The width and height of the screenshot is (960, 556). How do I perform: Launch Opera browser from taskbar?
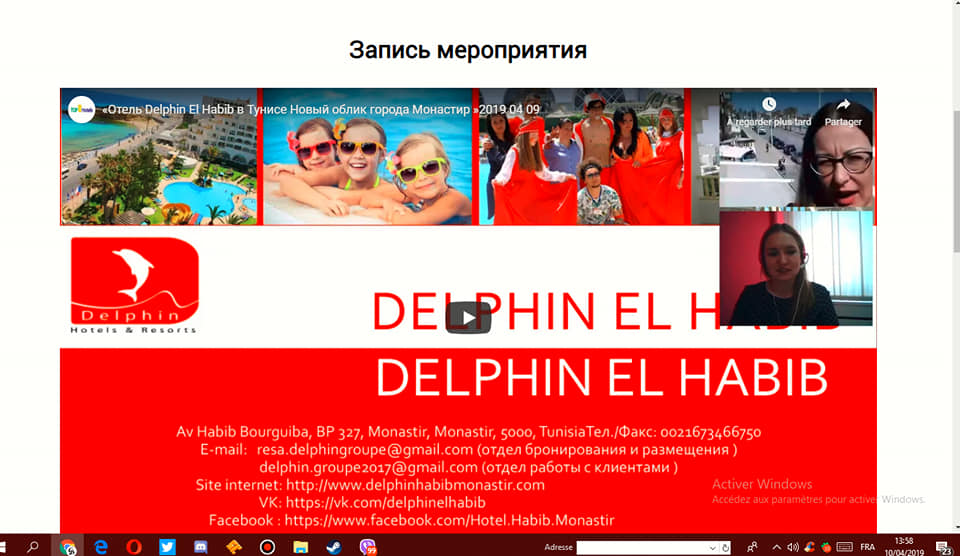click(133, 547)
